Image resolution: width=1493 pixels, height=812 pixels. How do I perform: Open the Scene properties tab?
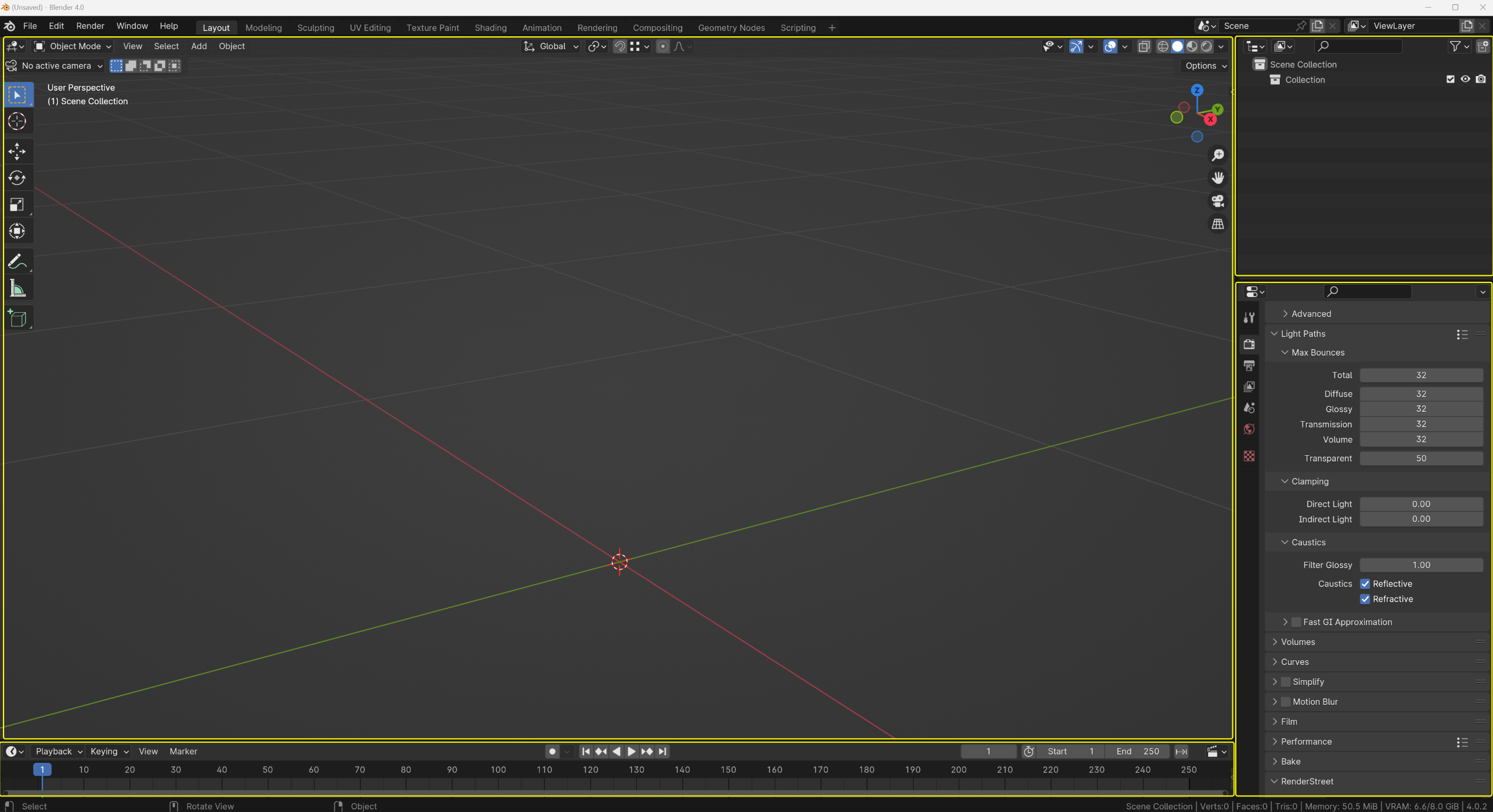(1249, 408)
